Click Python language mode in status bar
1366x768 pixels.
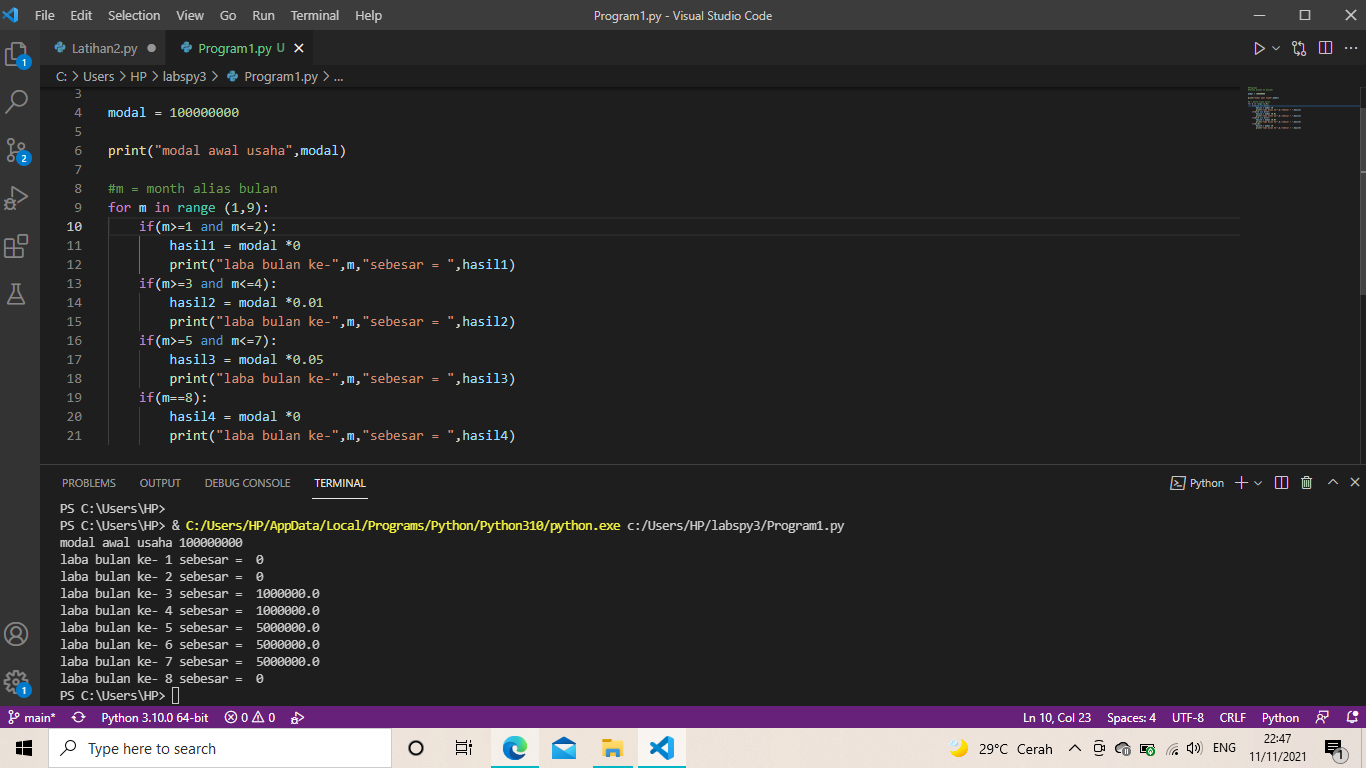click(x=1280, y=718)
